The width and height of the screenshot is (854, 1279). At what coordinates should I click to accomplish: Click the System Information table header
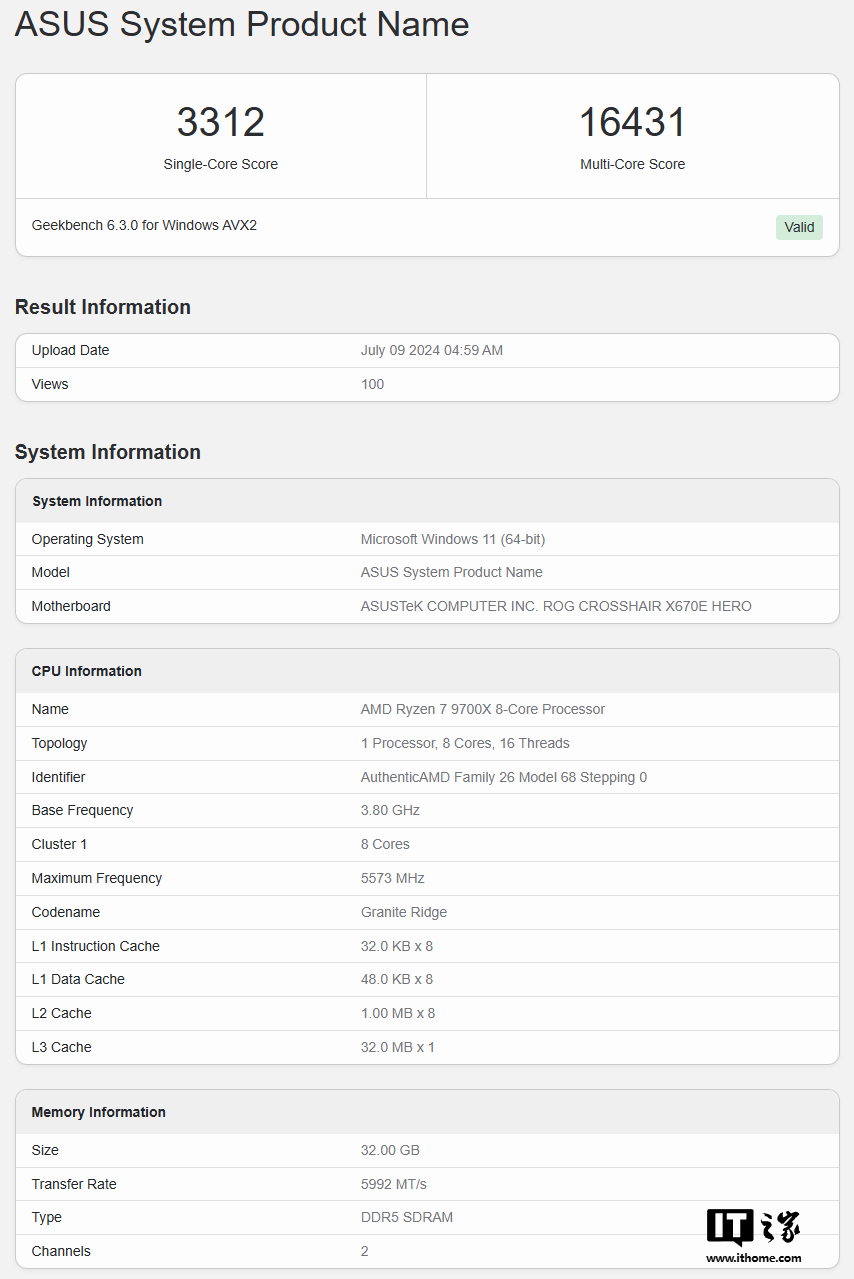tap(97, 501)
